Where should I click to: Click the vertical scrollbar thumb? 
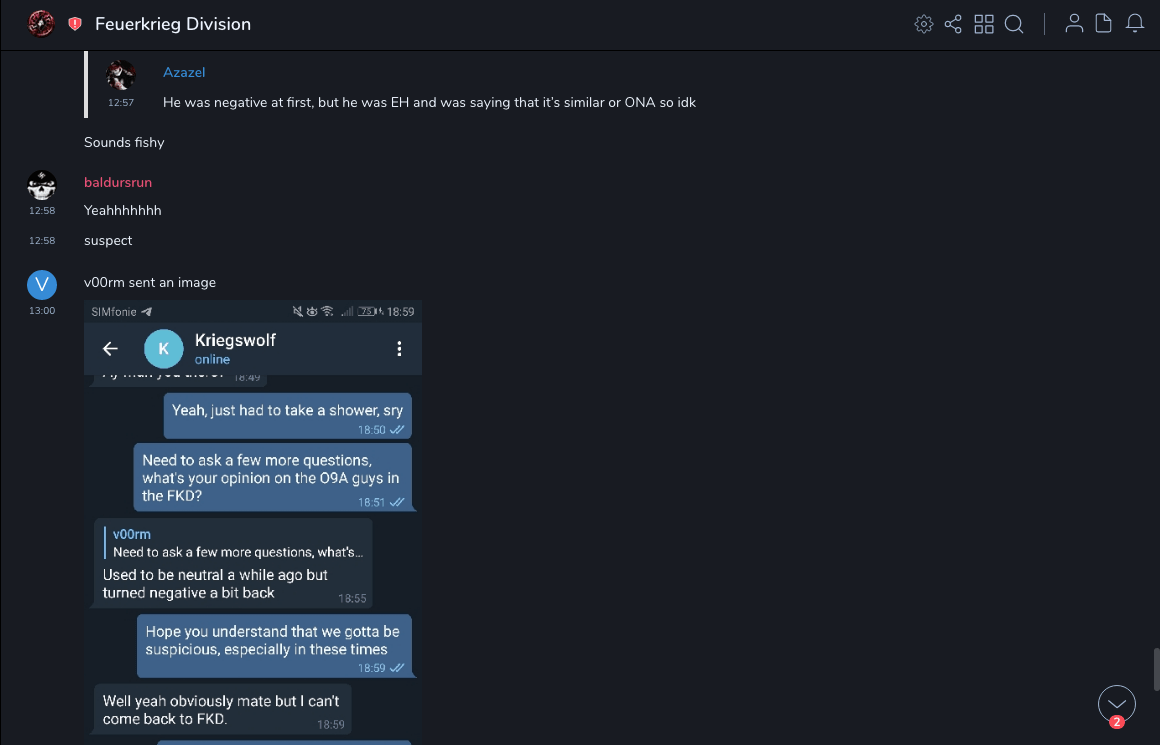(1155, 668)
